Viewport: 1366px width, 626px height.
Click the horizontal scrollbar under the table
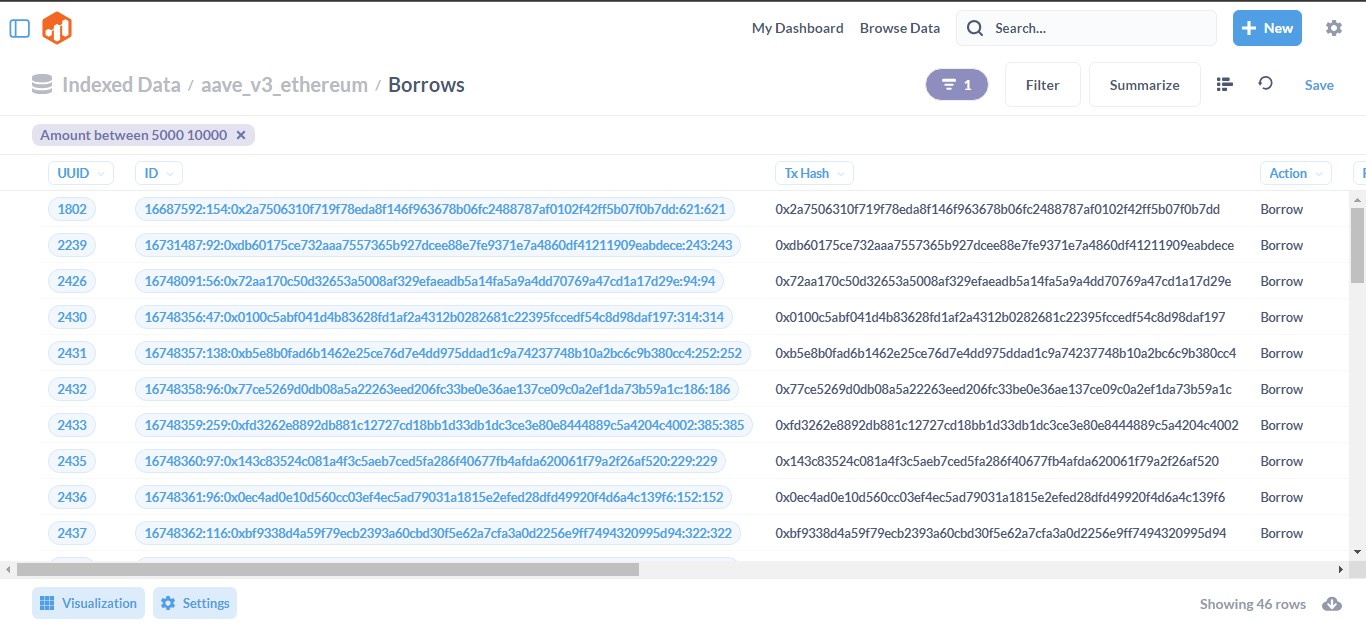tap(328, 569)
